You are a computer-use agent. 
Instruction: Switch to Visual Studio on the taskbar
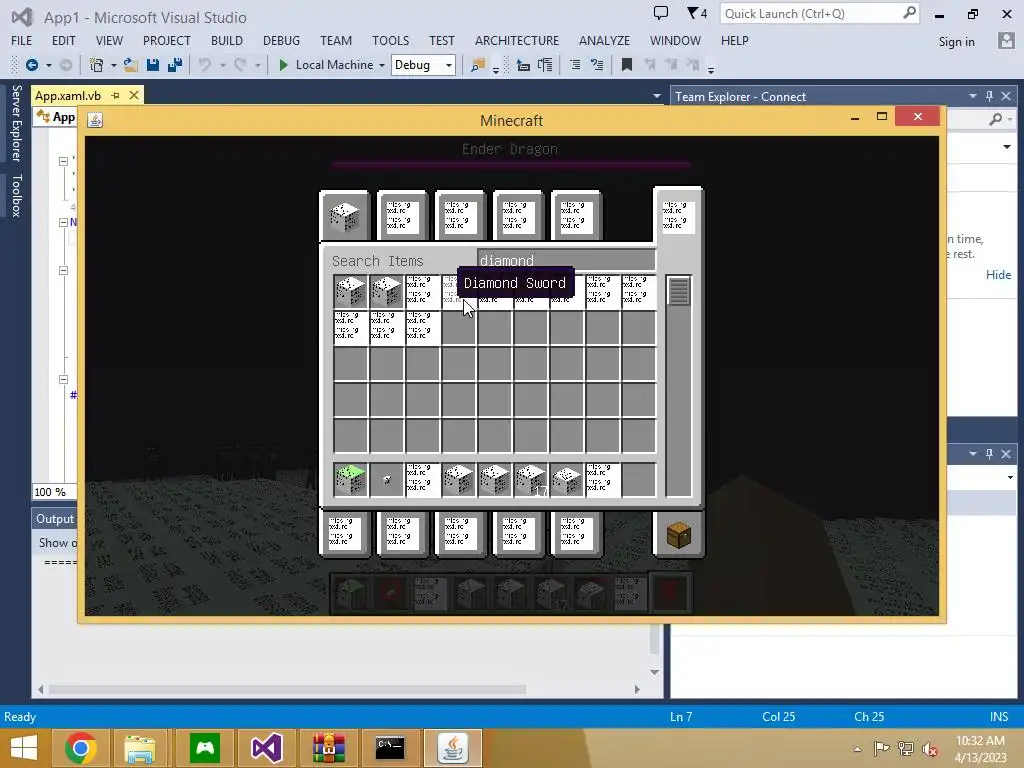point(266,748)
